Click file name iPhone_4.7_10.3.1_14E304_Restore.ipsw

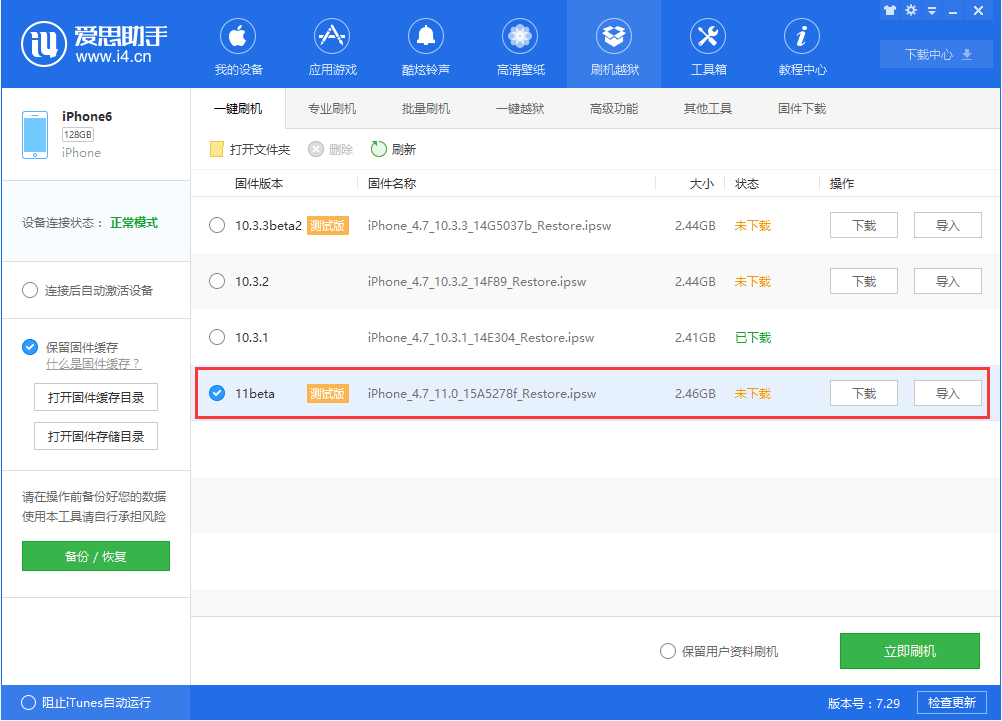pyautogui.click(x=481, y=337)
